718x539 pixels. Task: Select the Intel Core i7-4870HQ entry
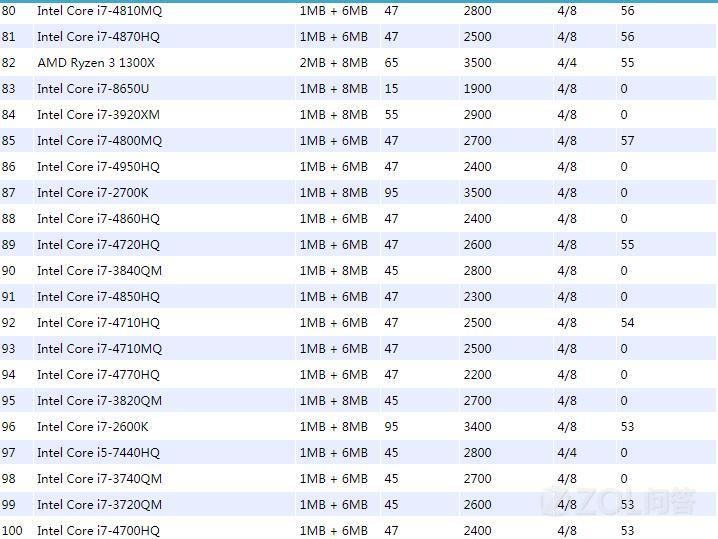coord(98,37)
